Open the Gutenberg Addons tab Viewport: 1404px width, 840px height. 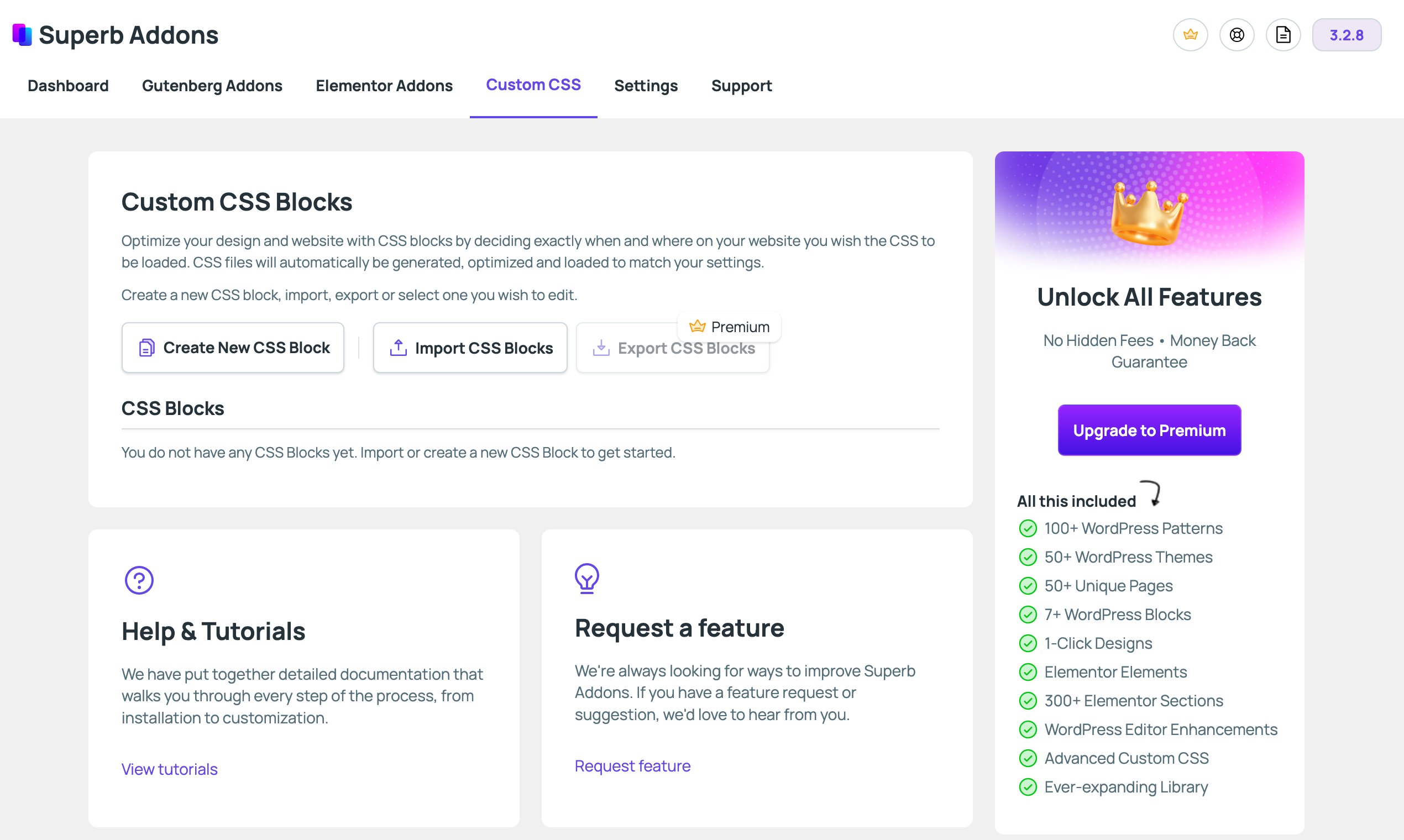(x=212, y=86)
